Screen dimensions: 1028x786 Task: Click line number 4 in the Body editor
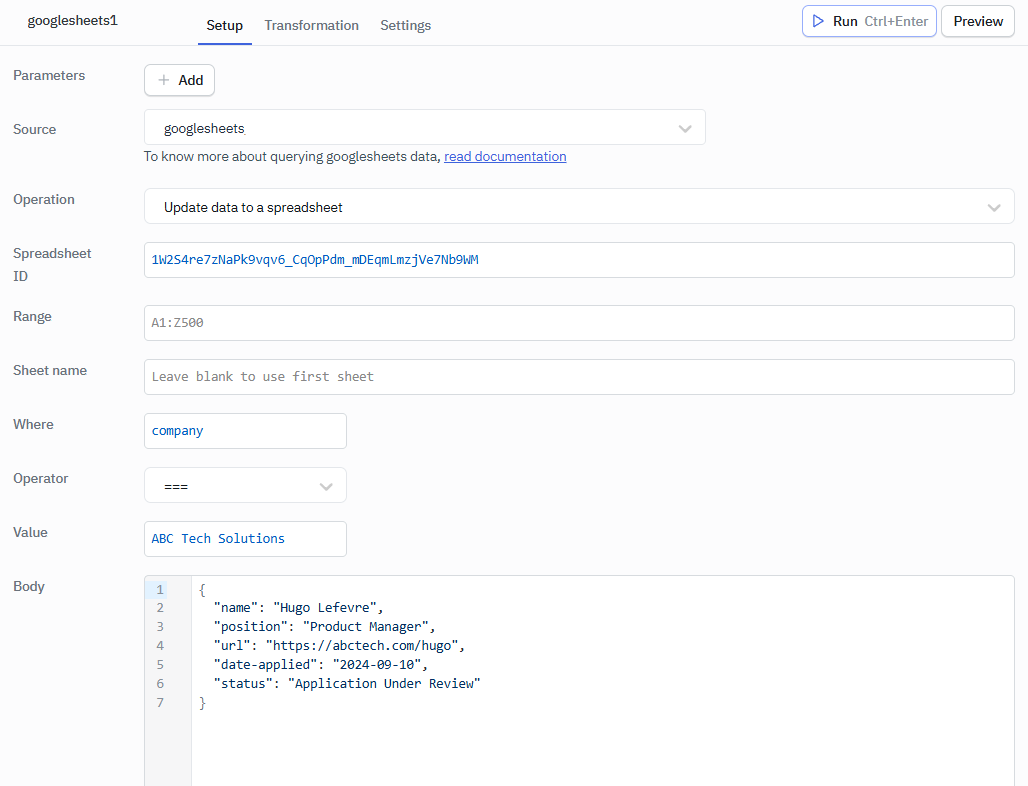click(x=159, y=645)
